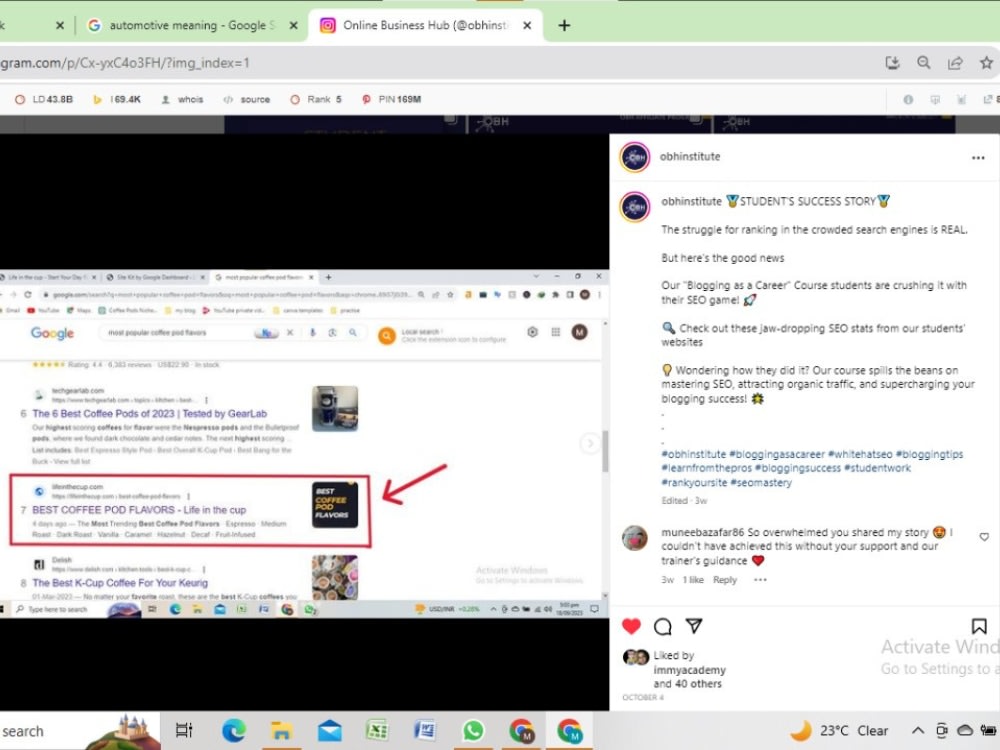Save the post with the bookmark icon
Screen dimensions: 1000x750
tap(979, 626)
